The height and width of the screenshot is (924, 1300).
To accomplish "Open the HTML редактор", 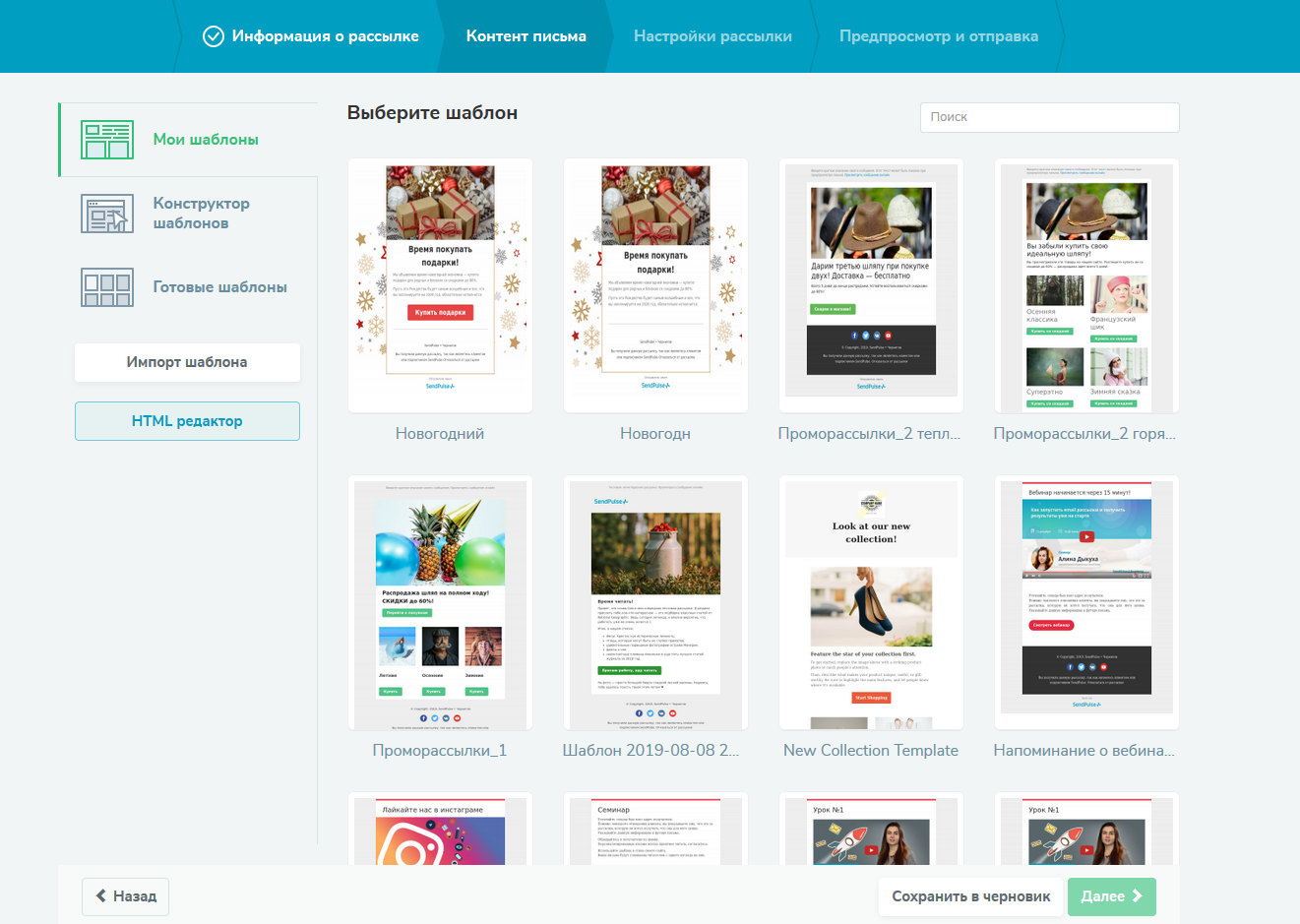I will [187, 421].
